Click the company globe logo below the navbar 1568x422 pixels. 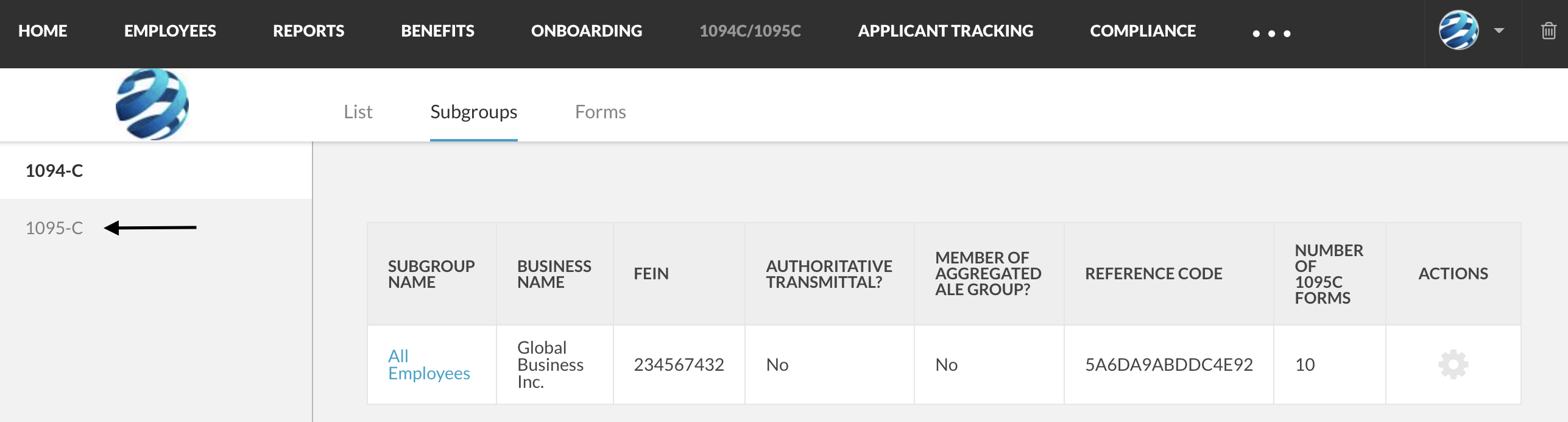tap(152, 104)
